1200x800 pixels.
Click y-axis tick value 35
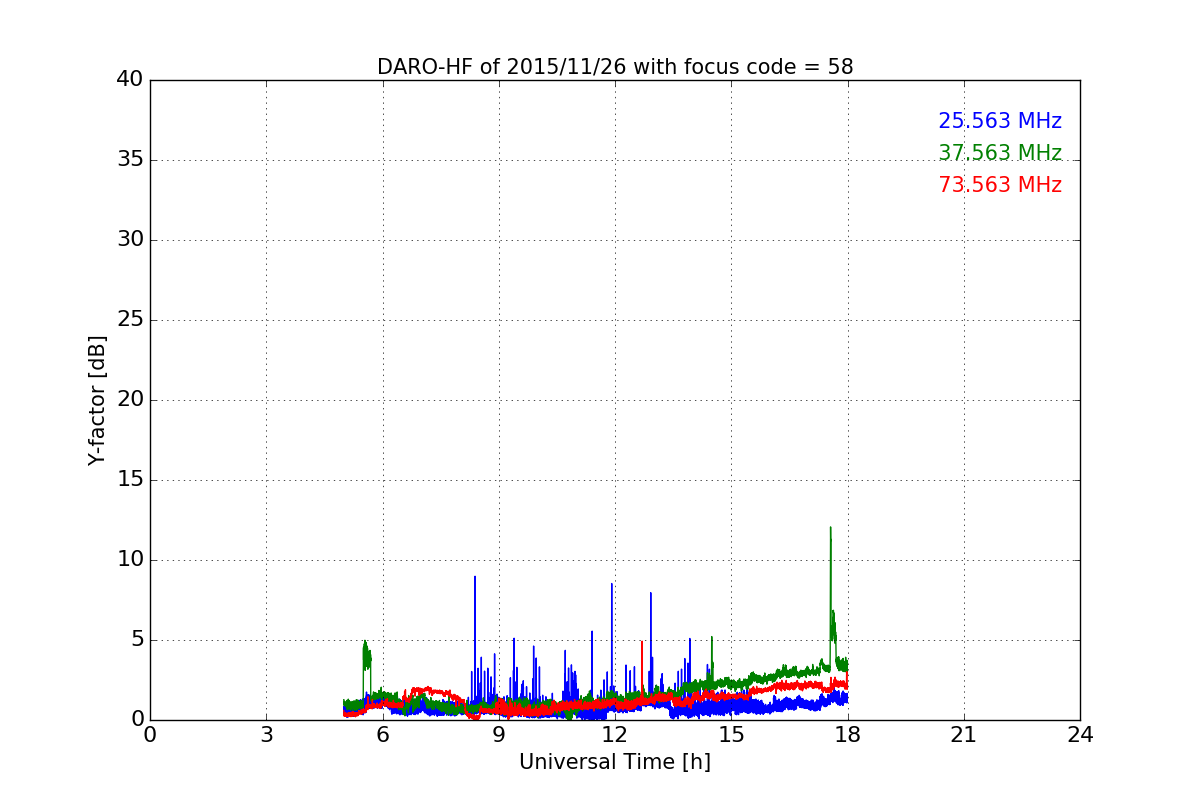[x=130, y=160]
